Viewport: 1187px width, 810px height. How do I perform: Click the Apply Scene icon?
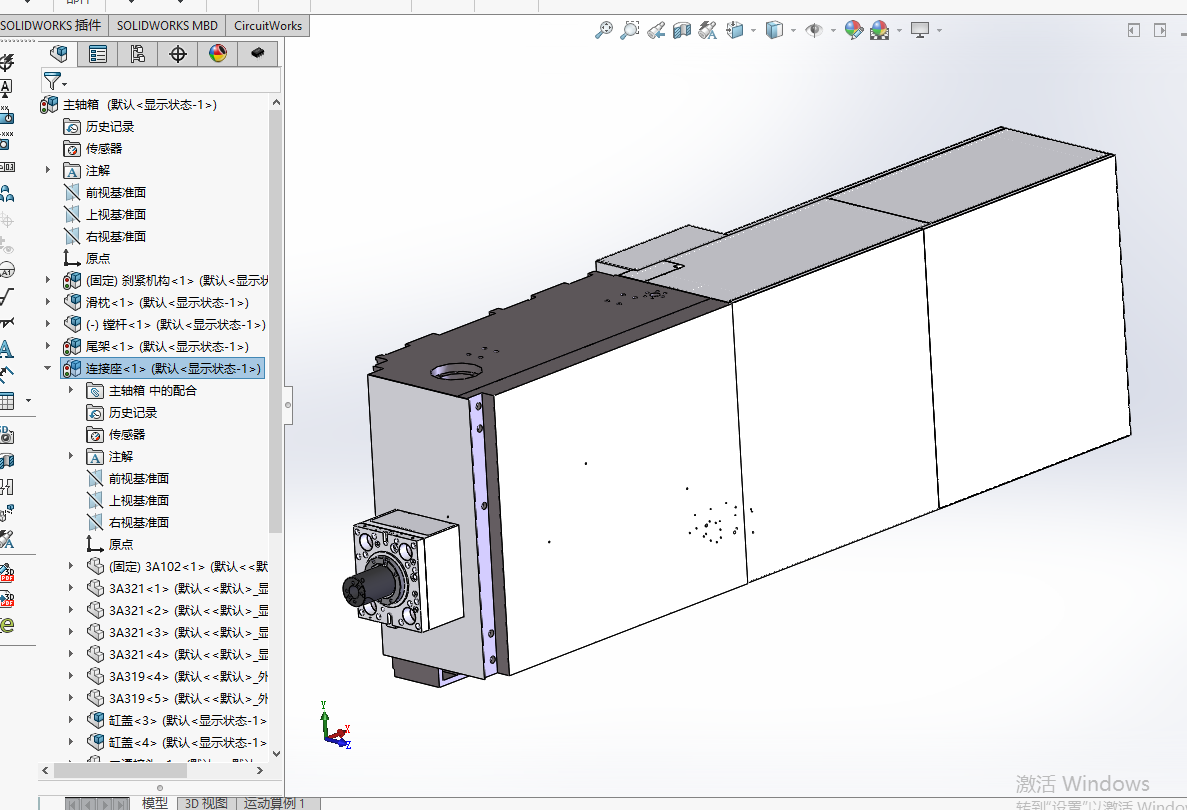pyautogui.click(x=880, y=30)
